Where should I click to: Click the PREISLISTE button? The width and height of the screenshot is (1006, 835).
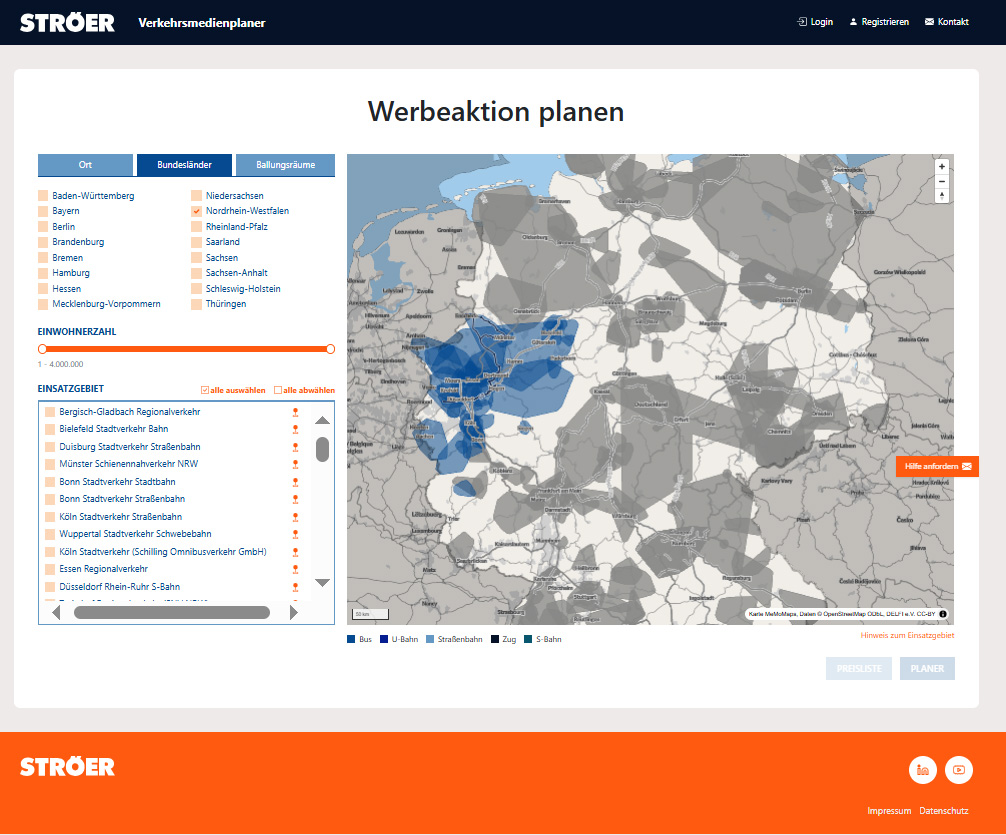(858, 669)
